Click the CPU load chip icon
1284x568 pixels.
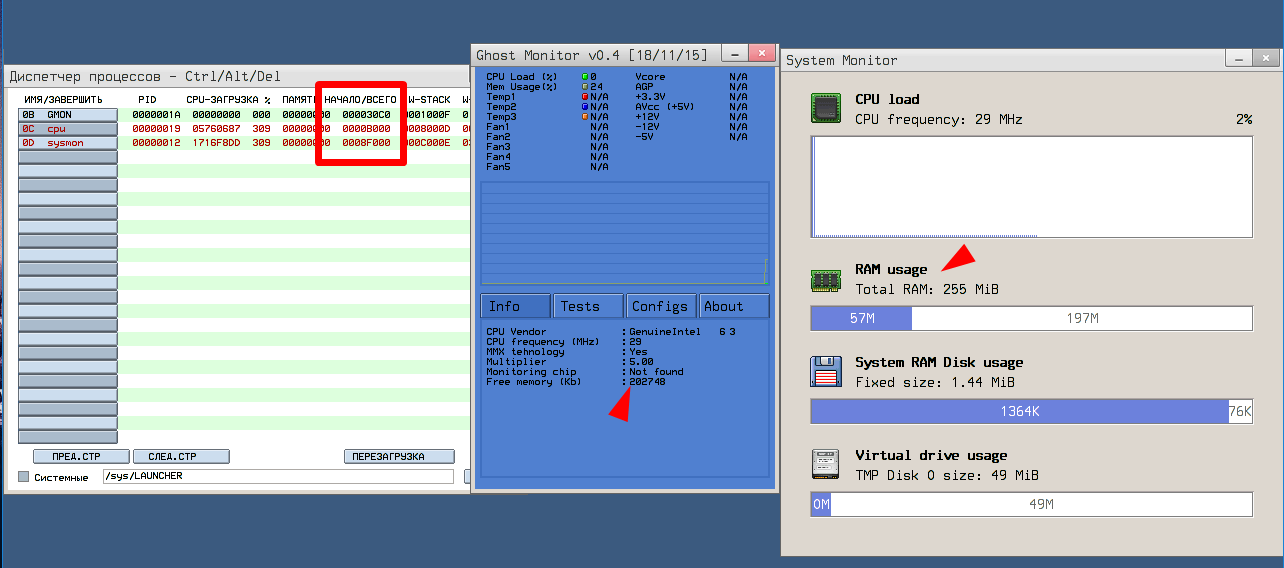[x=826, y=109]
